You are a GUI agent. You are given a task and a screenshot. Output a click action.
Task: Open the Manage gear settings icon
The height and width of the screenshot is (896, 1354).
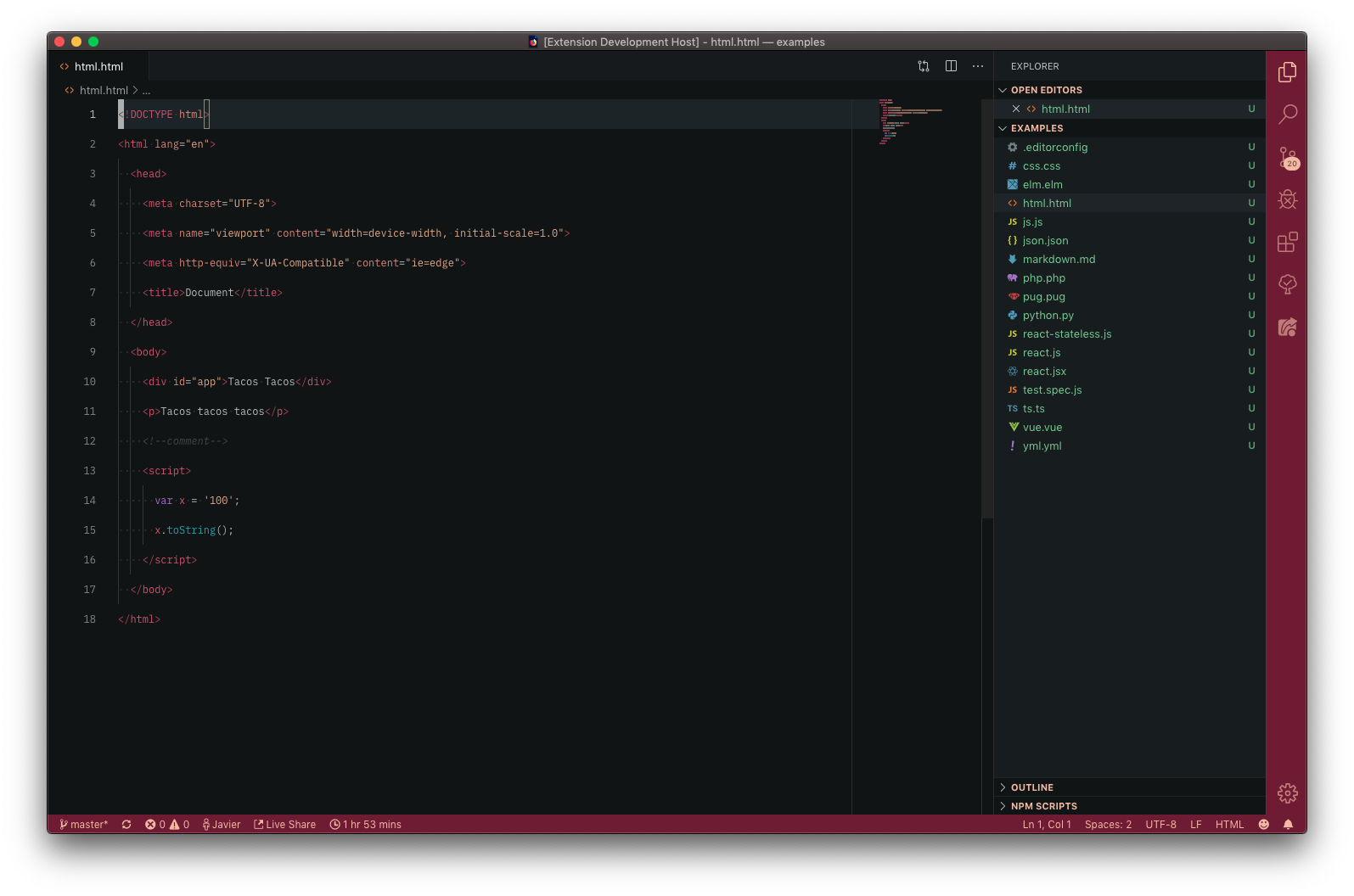[x=1287, y=793]
